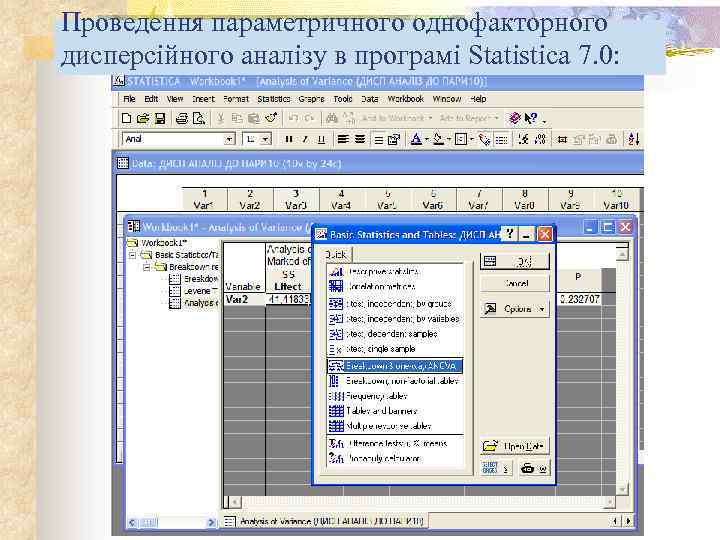Open the fill color dropdown arrow
This screenshot has width=720, height=540.
click(x=449, y=139)
